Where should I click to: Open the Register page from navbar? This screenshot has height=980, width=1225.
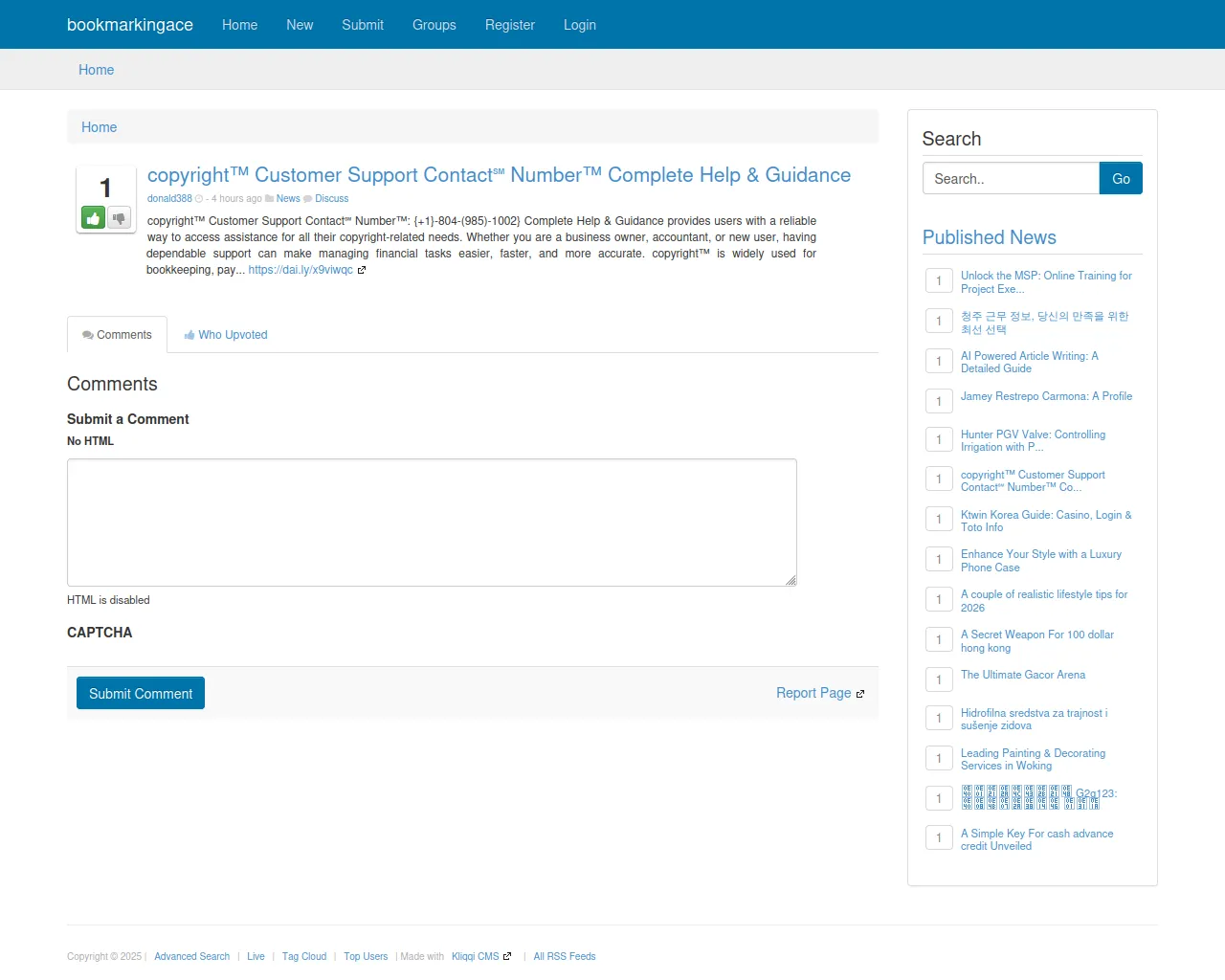pyautogui.click(x=509, y=25)
